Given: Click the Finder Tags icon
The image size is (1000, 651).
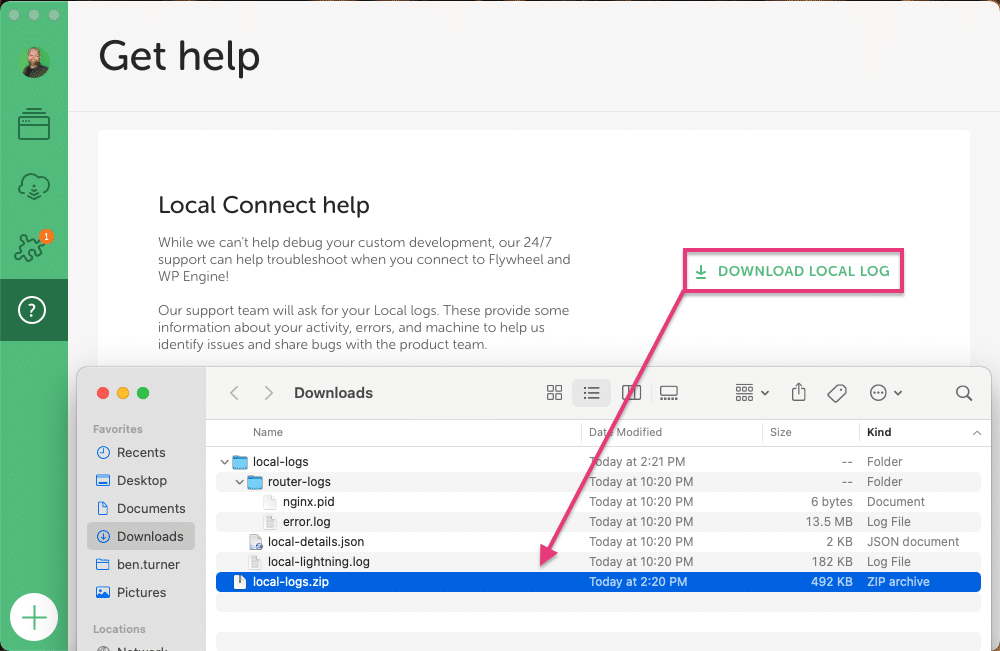Looking at the screenshot, I should [837, 393].
